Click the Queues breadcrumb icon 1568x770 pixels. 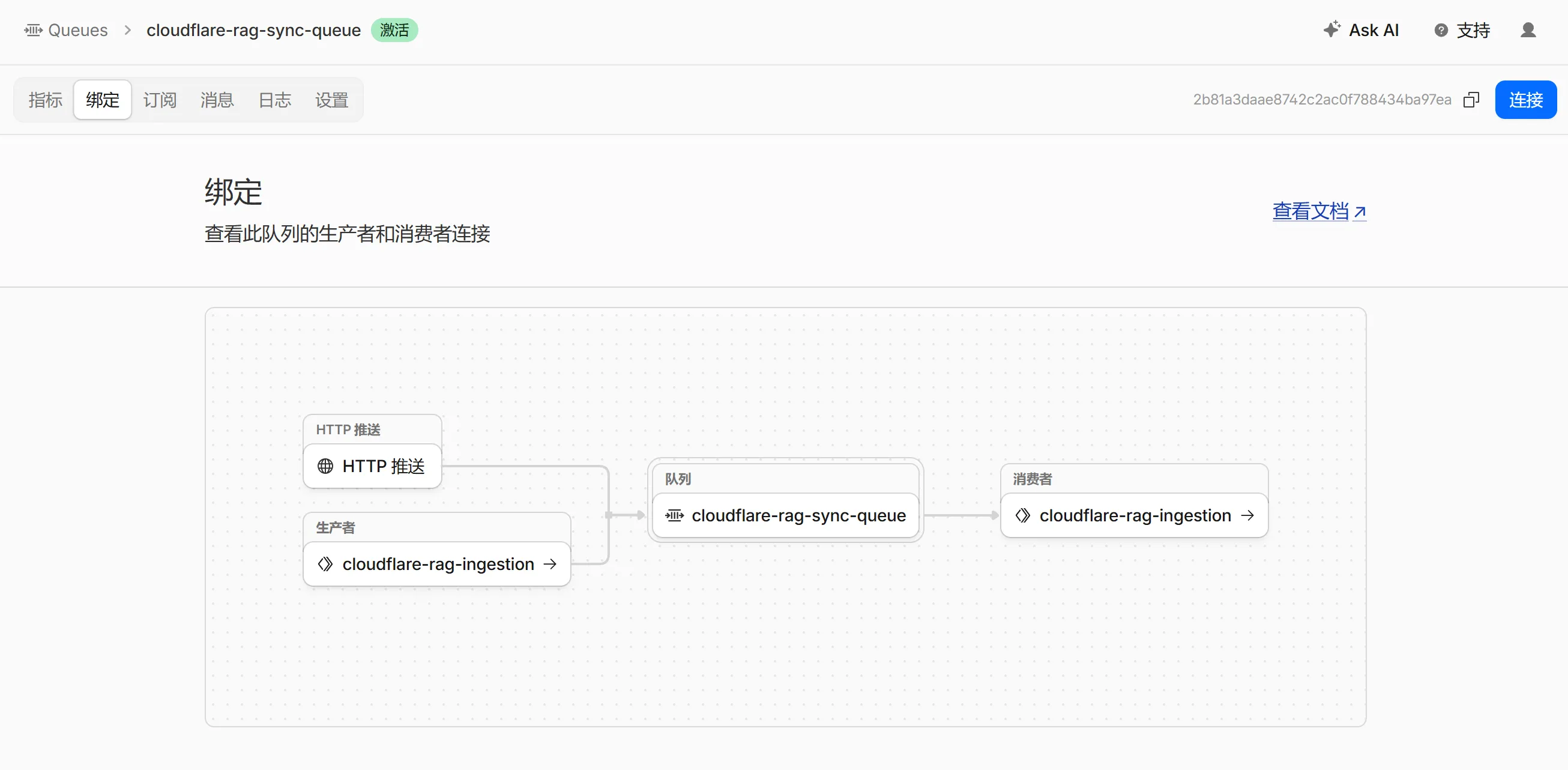(33, 30)
